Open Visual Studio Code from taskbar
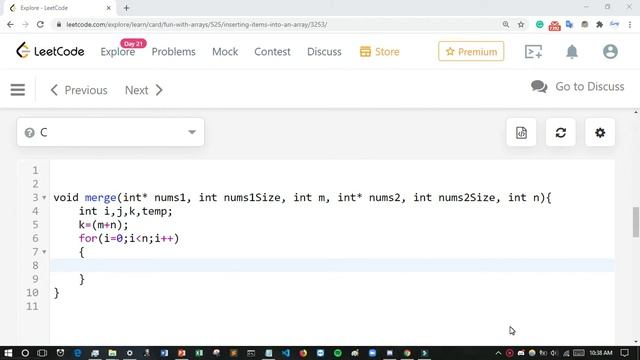 tap(286, 353)
